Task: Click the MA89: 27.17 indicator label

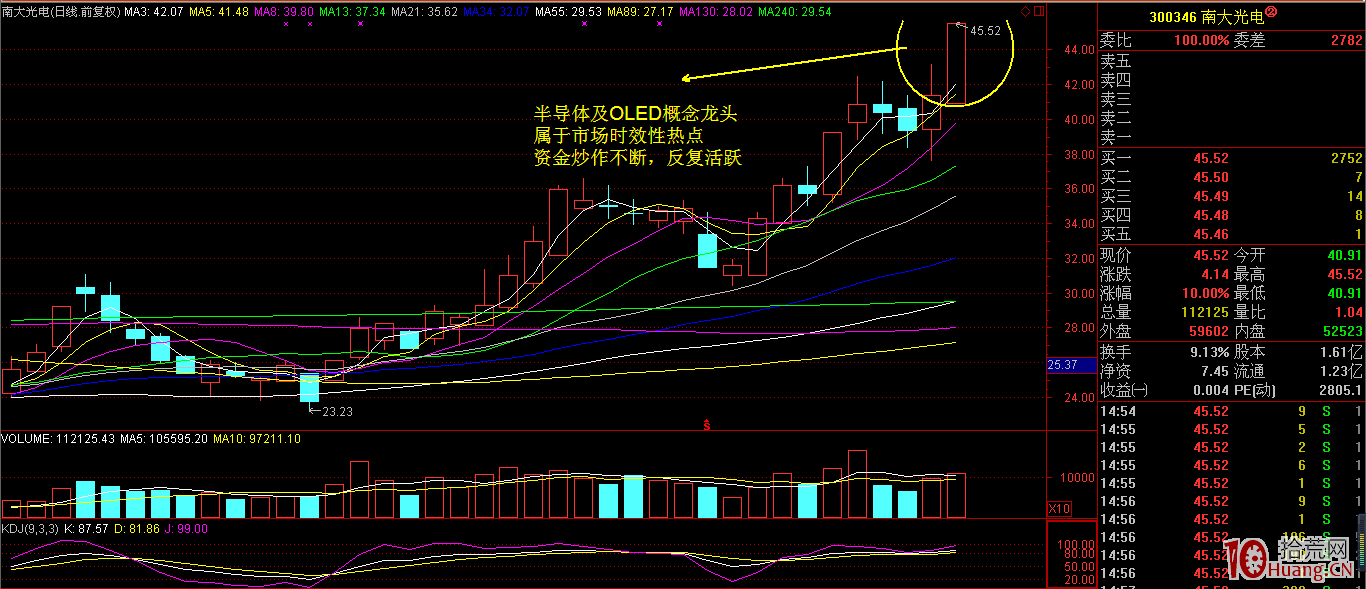Action: 640,11
